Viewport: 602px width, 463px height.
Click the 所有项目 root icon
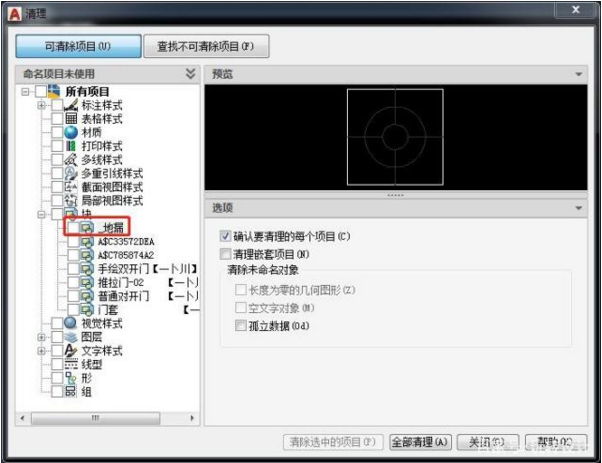(54, 91)
